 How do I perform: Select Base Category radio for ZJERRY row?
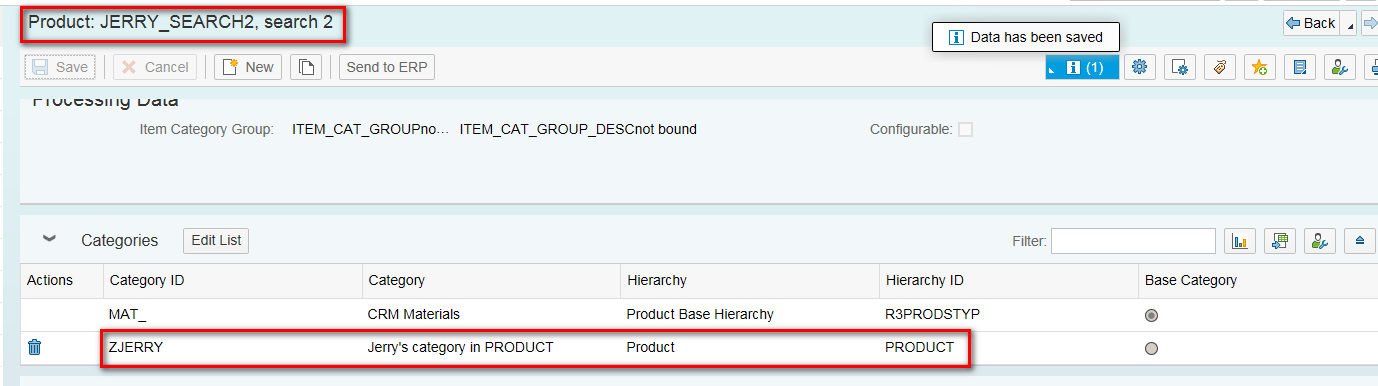[x=1151, y=348]
